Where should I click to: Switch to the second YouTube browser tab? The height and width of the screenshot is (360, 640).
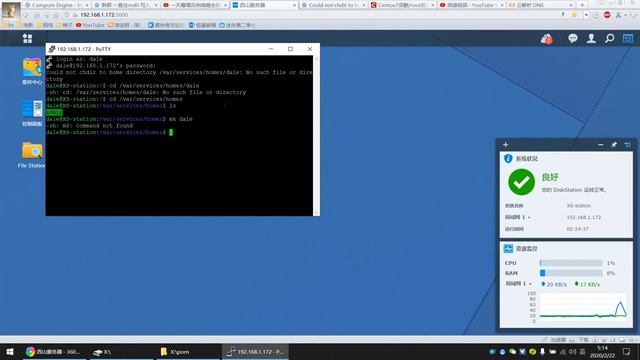471,5
